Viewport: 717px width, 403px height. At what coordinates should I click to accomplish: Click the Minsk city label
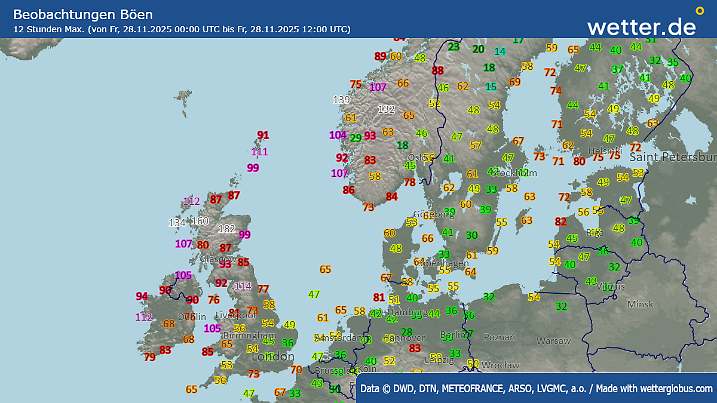coord(638,302)
